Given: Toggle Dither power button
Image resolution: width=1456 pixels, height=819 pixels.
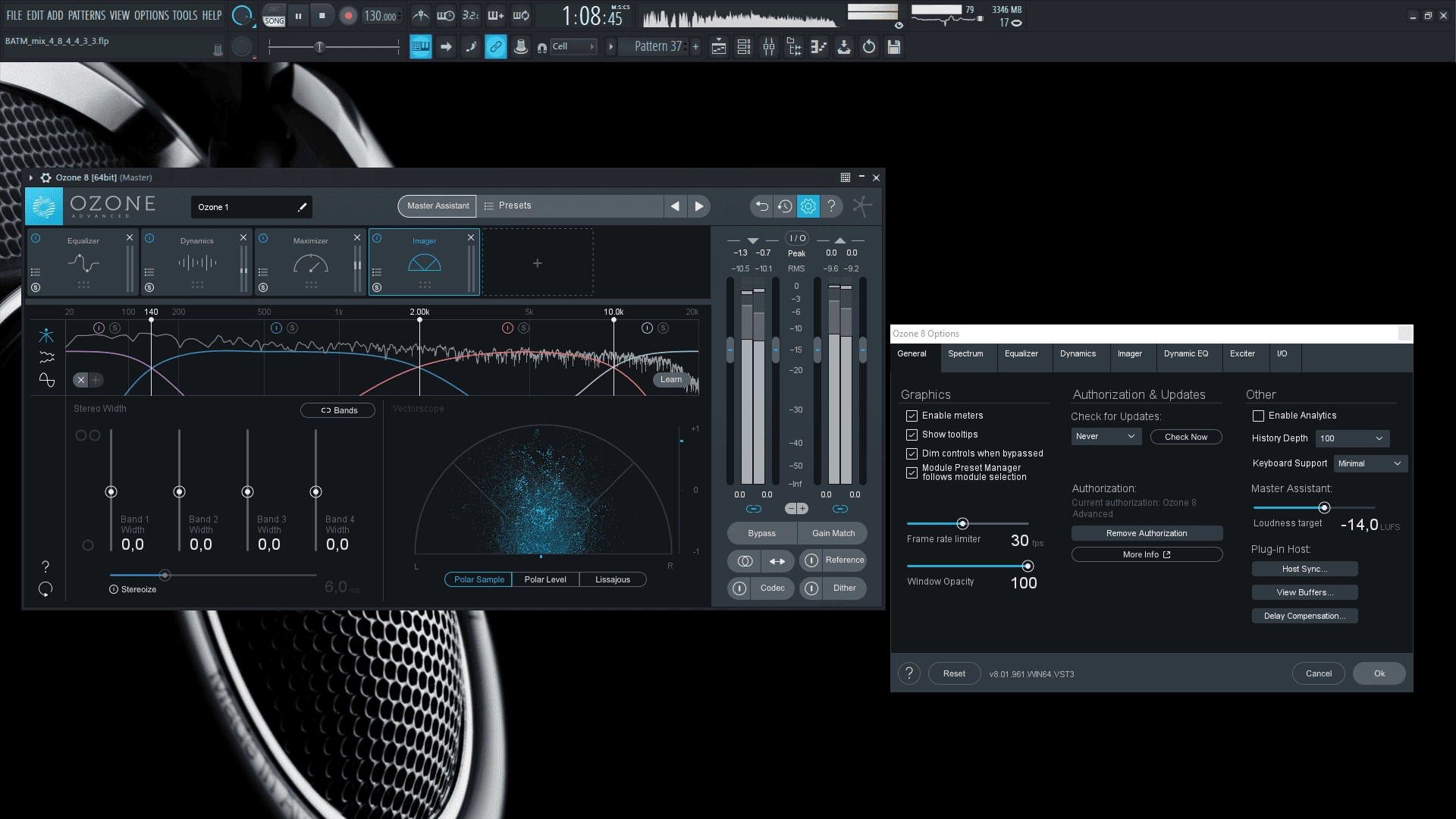Looking at the screenshot, I should point(811,588).
